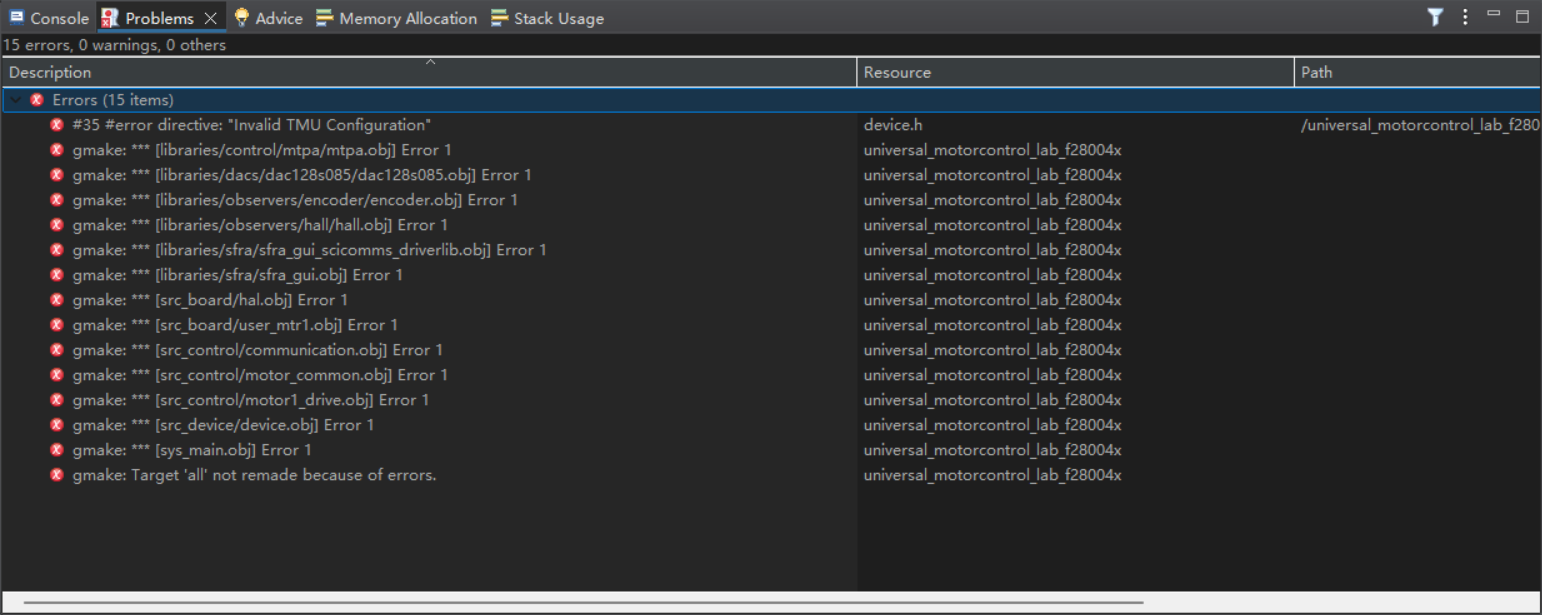The image size is (1542, 615).
Task: Close the Problems tab
Action: [210, 18]
